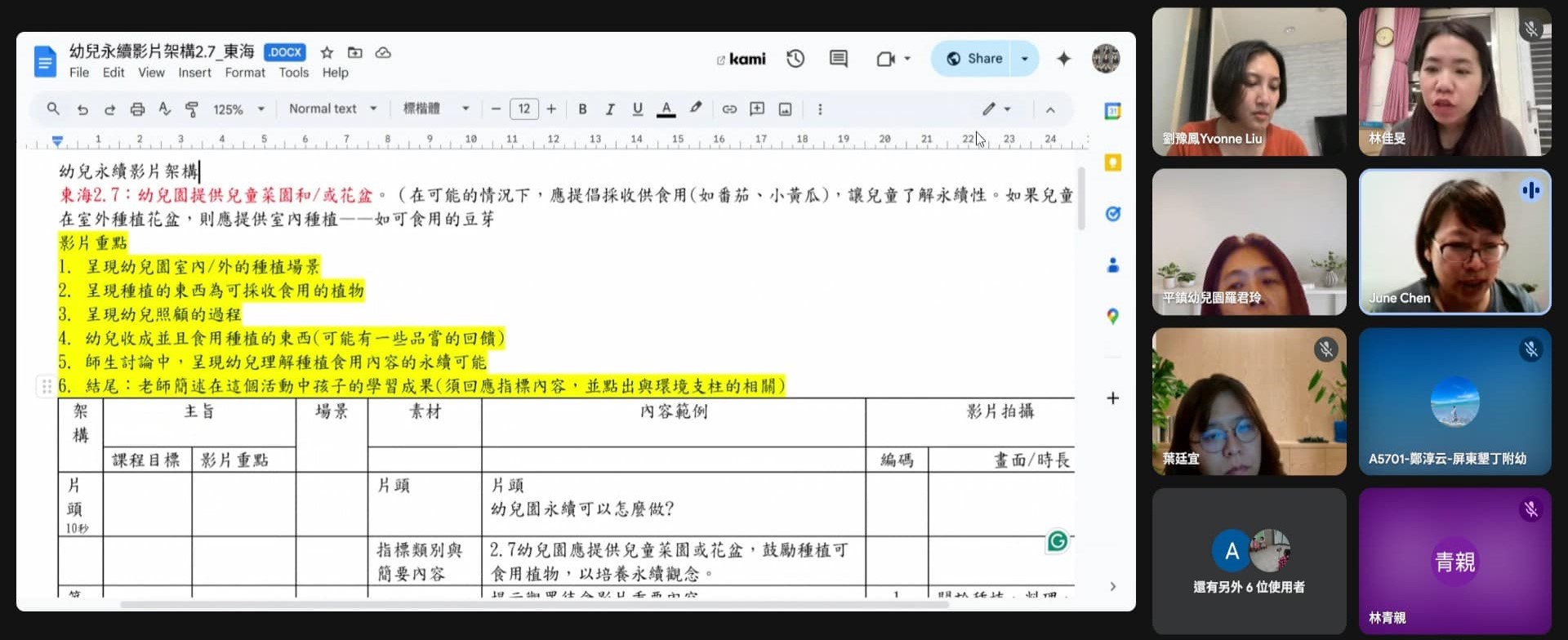Image resolution: width=1568 pixels, height=640 pixels.
Task: Open the Edit menu
Action: [x=114, y=73]
